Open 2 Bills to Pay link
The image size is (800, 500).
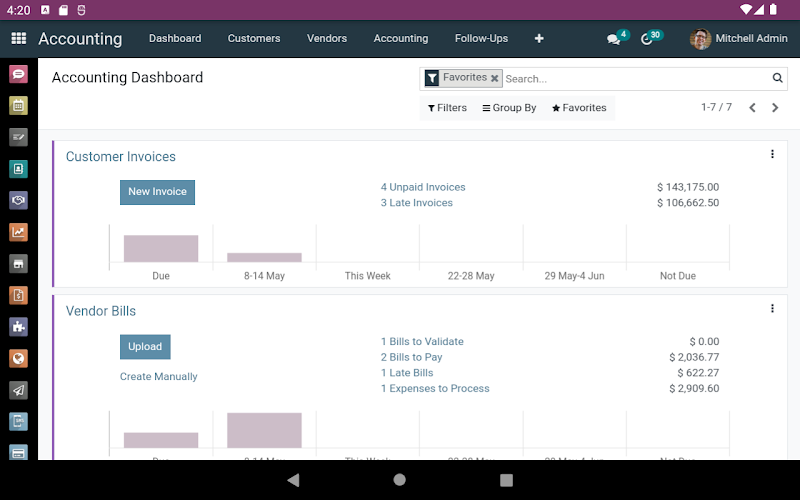click(411, 357)
